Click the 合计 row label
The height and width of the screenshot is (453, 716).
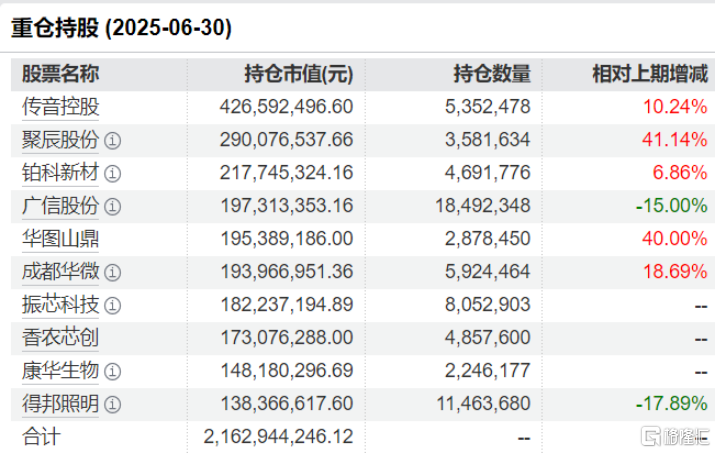[x=42, y=437]
